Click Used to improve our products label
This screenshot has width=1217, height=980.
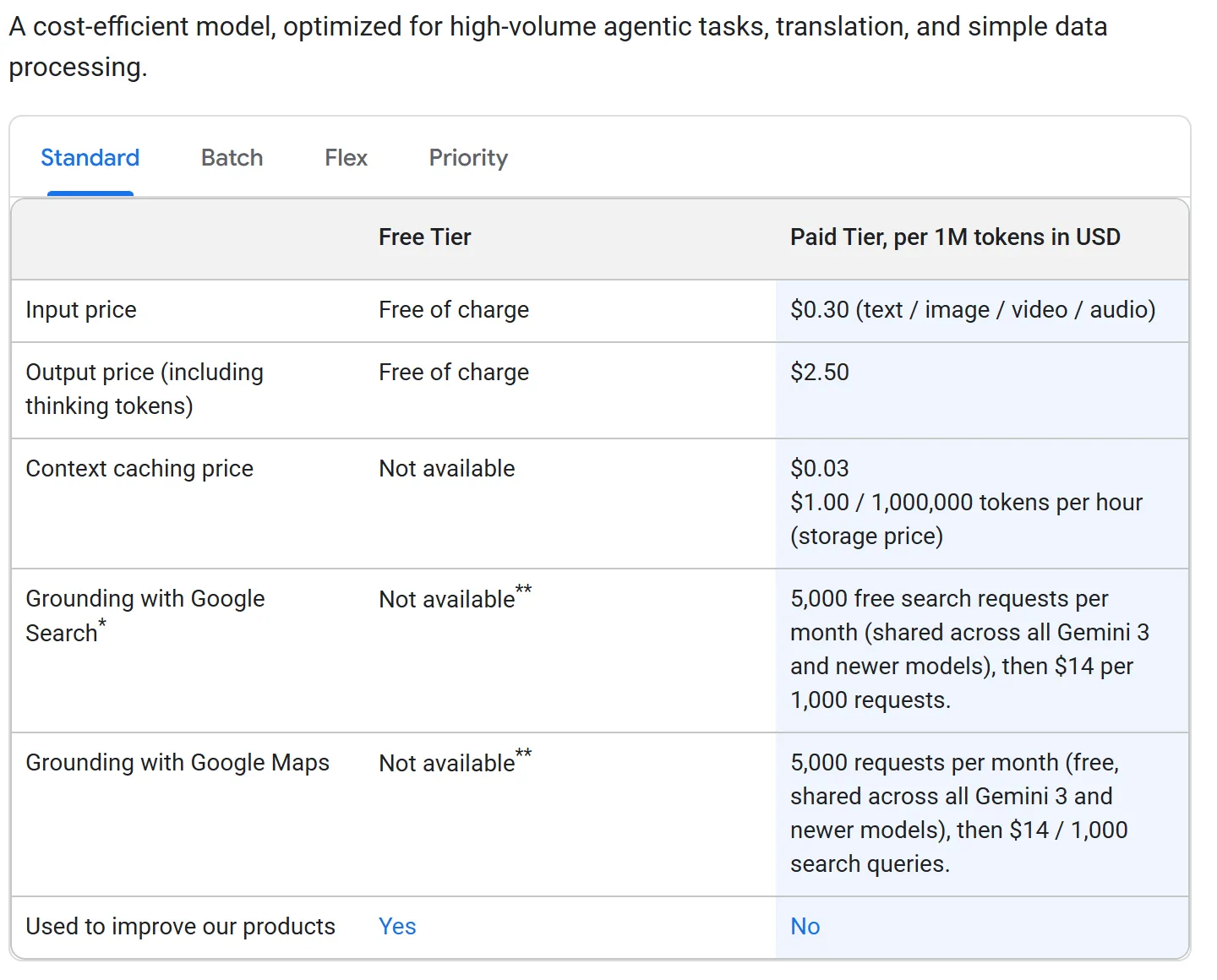pyautogui.click(x=181, y=927)
